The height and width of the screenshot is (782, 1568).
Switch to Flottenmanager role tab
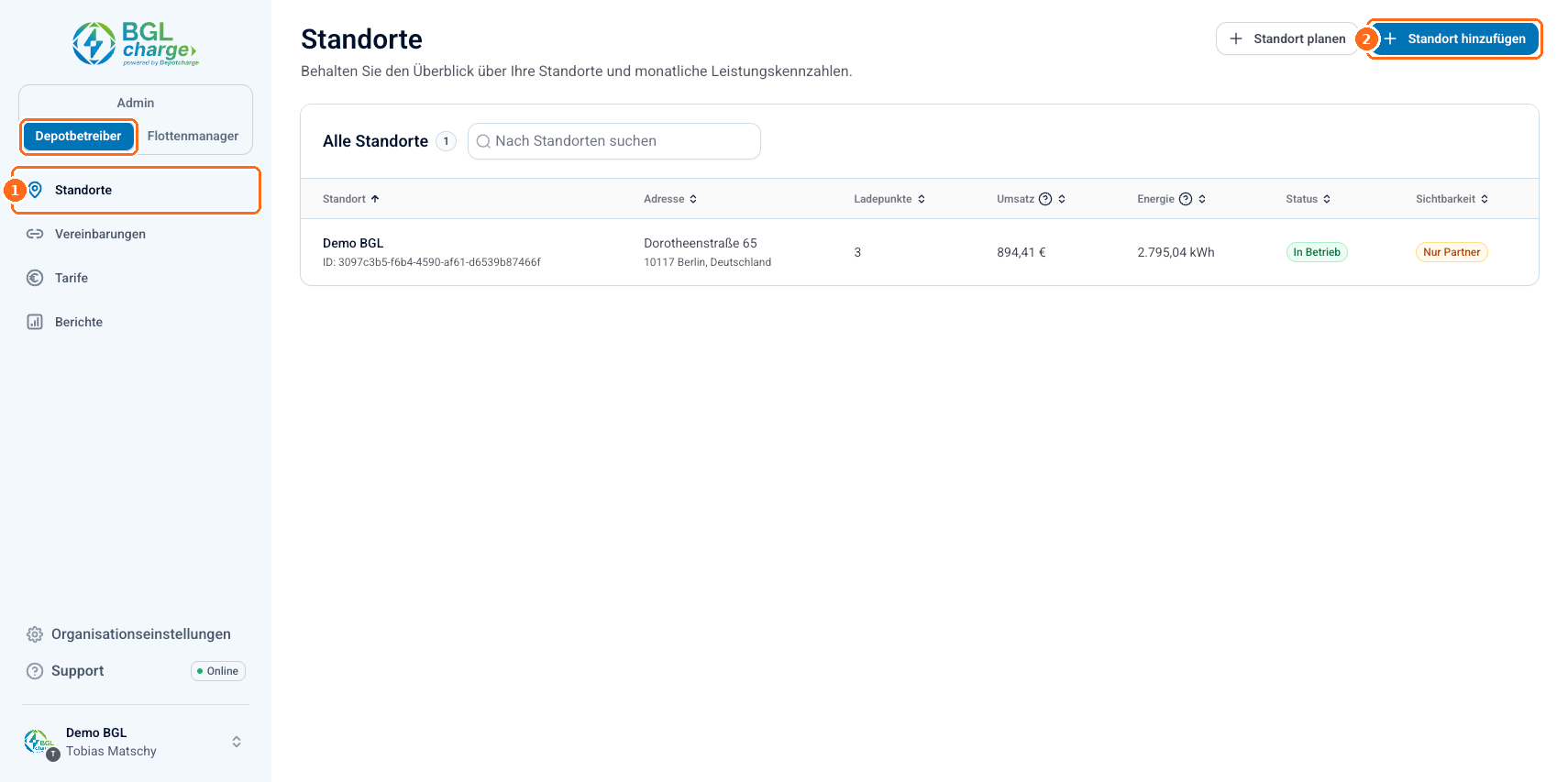pos(193,136)
